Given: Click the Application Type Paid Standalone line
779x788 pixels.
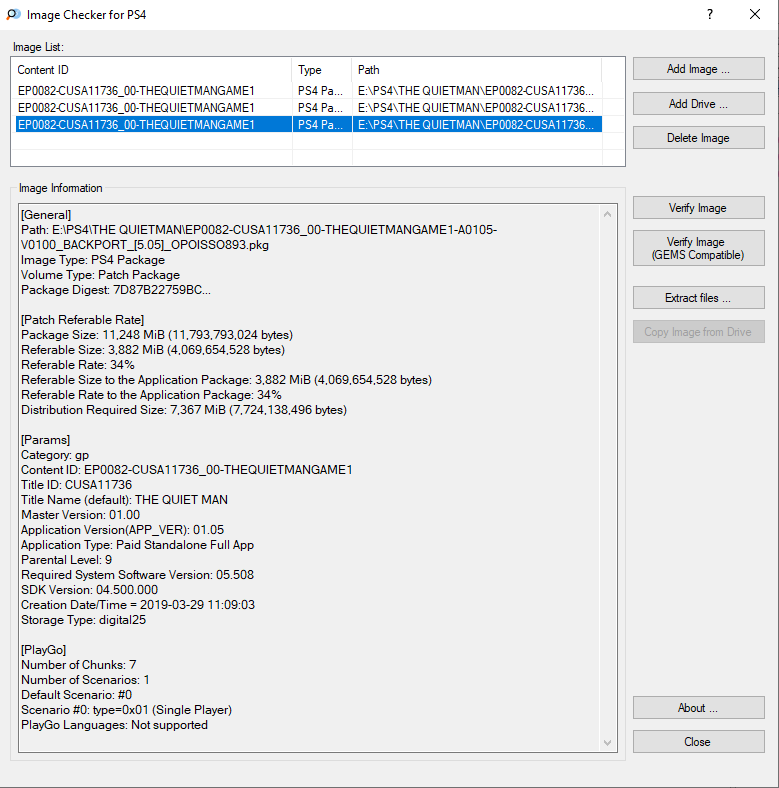Looking at the screenshot, I should tap(137, 545).
